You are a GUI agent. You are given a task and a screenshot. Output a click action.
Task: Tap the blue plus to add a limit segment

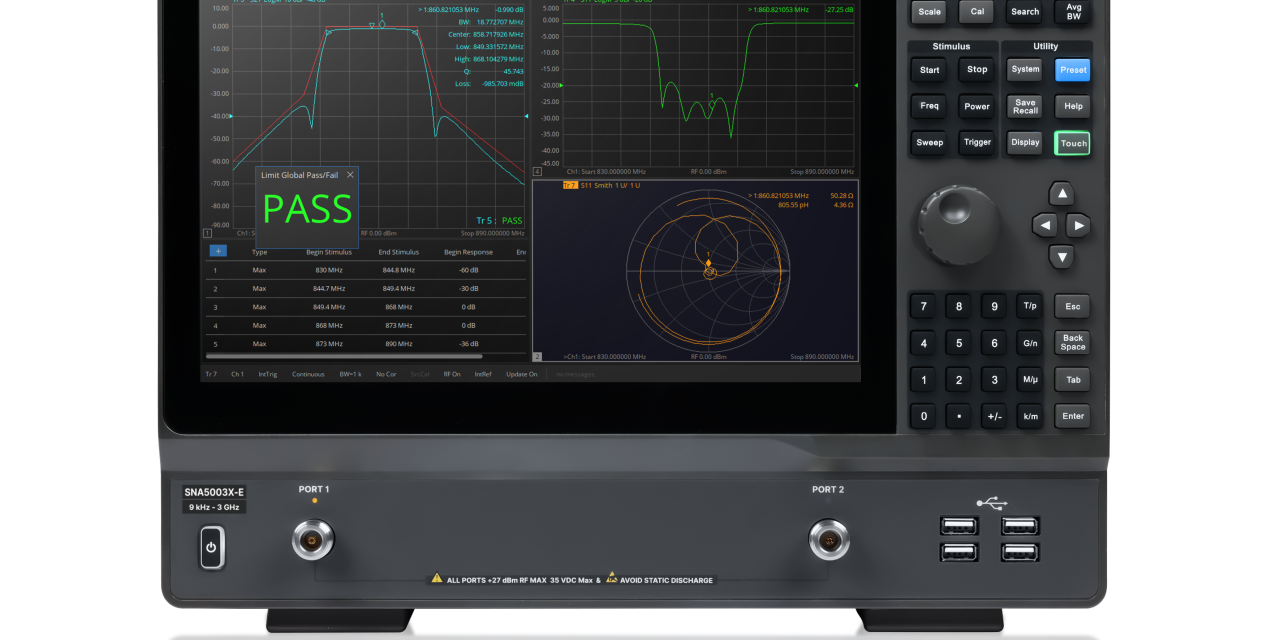(218, 251)
